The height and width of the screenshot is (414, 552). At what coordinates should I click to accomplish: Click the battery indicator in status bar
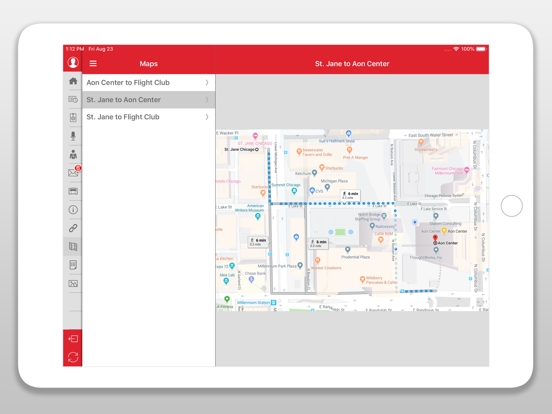coord(481,49)
